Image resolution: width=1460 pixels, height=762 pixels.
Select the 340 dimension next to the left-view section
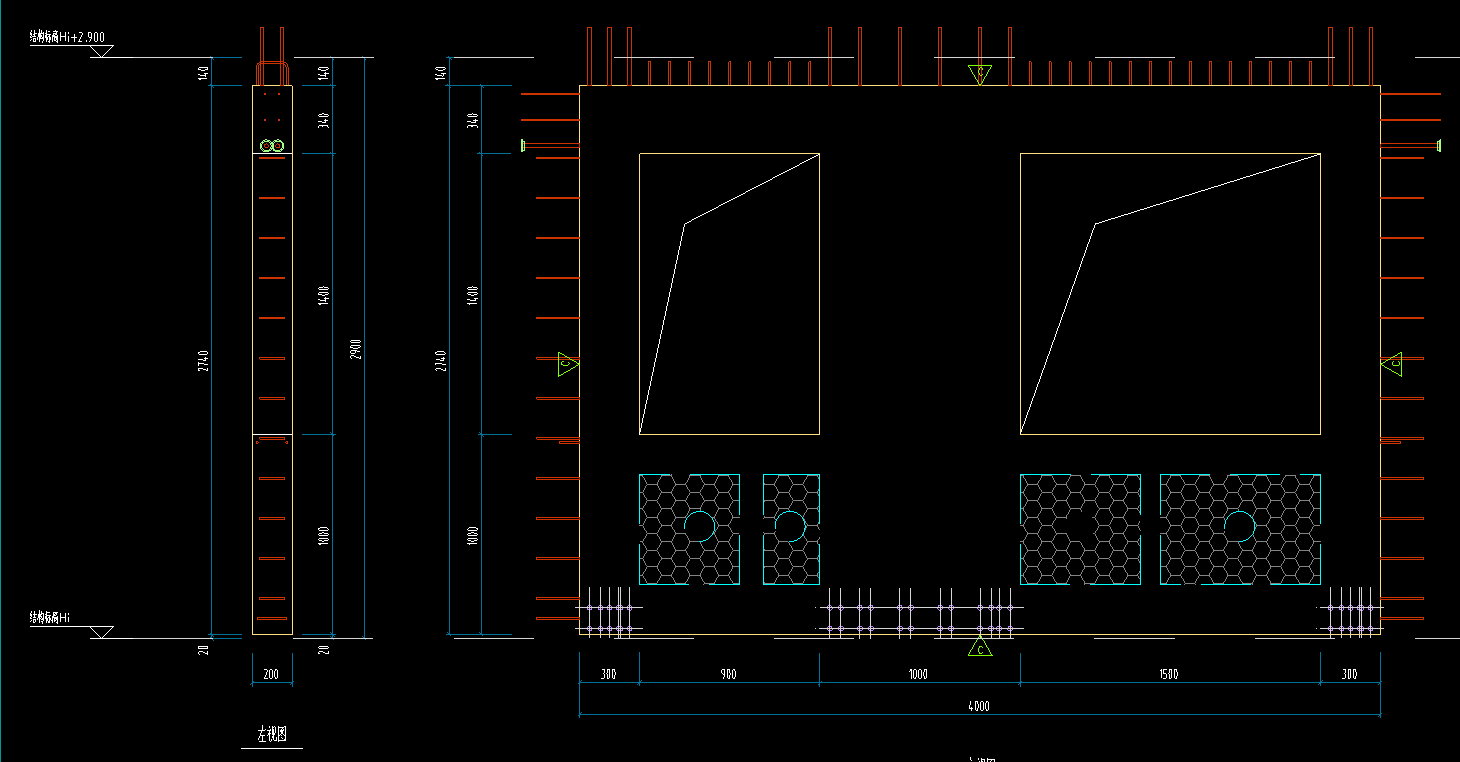(324, 120)
